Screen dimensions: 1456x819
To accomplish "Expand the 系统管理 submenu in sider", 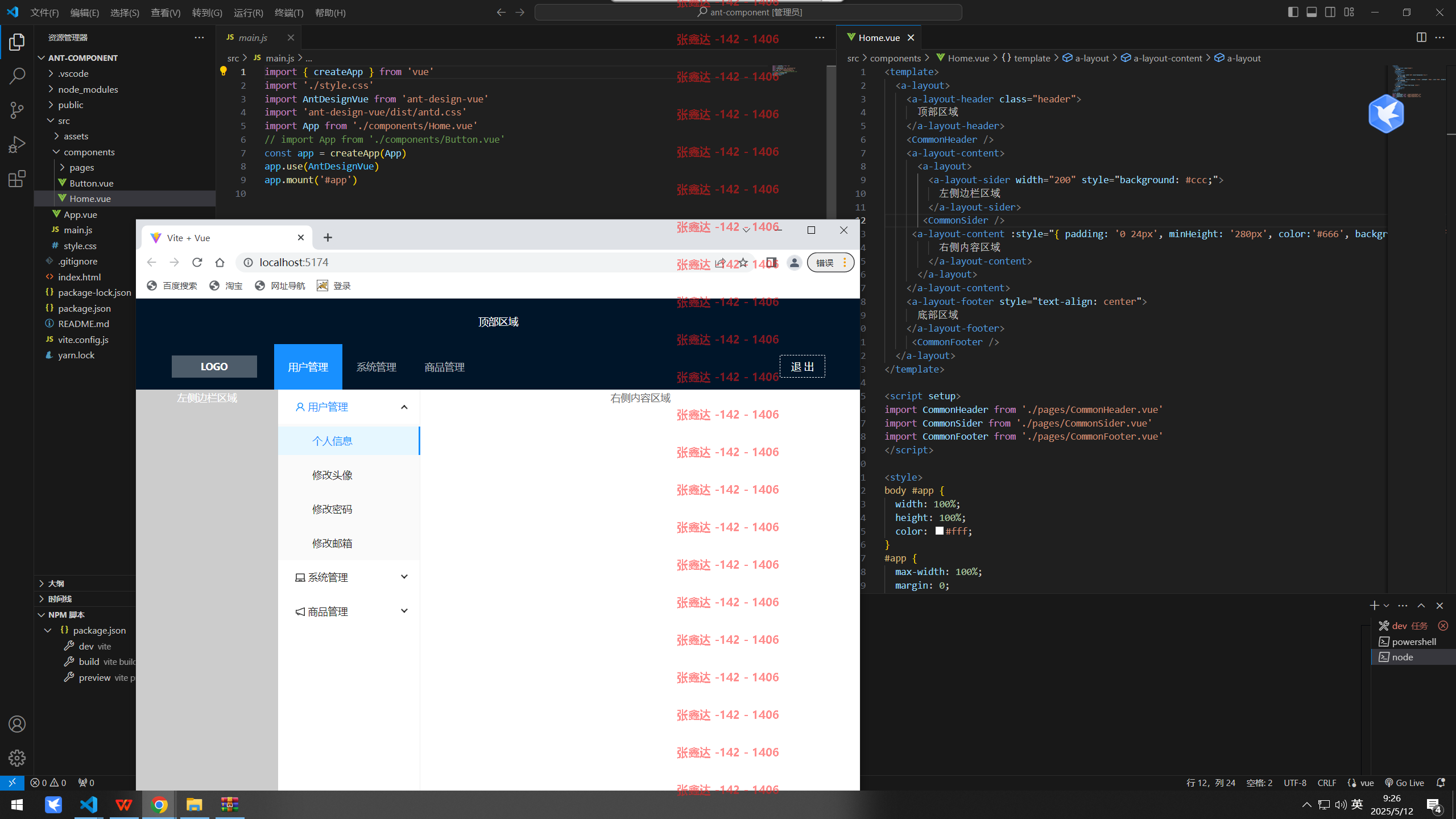I will coord(349,577).
